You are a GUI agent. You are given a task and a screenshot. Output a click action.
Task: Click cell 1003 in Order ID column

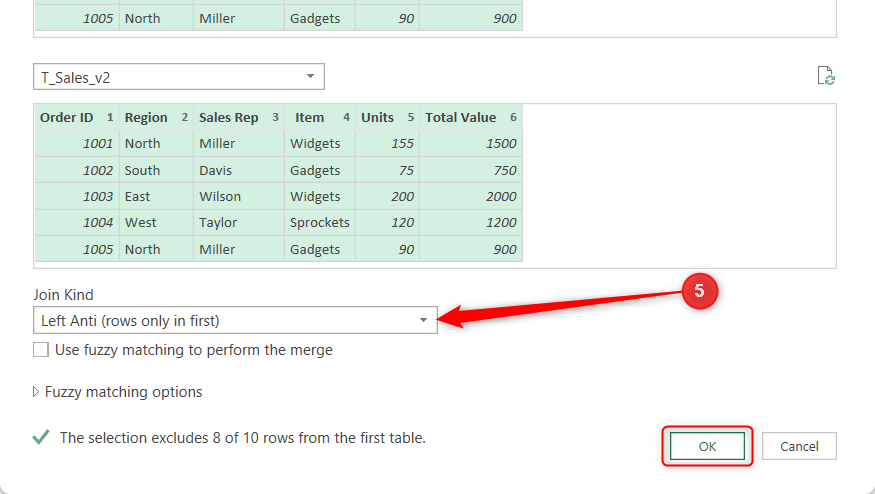point(77,196)
